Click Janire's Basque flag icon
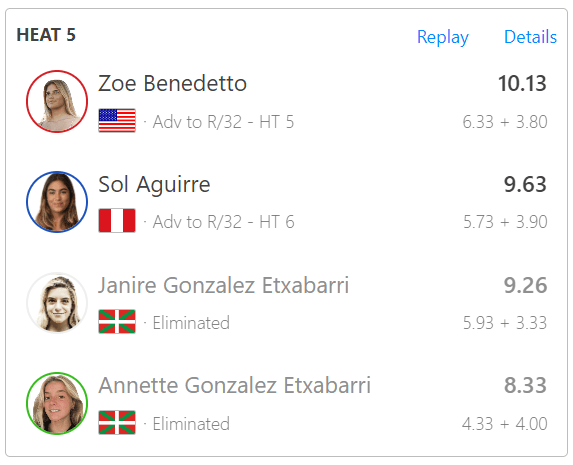The height and width of the screenshot is (465, 573). pos(117,321)
